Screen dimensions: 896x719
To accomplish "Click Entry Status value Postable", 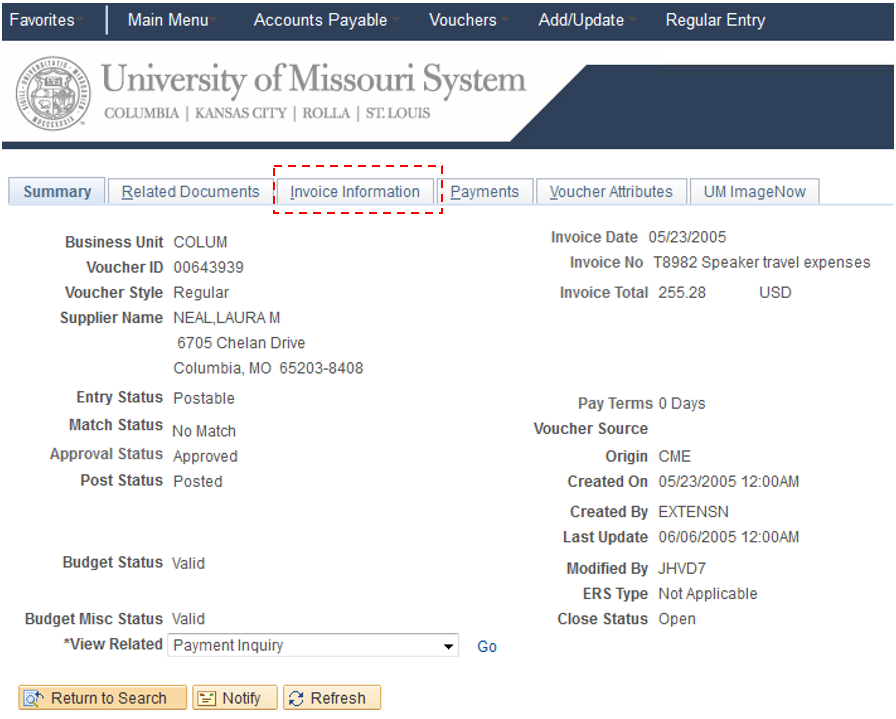I will pos(204,398).
